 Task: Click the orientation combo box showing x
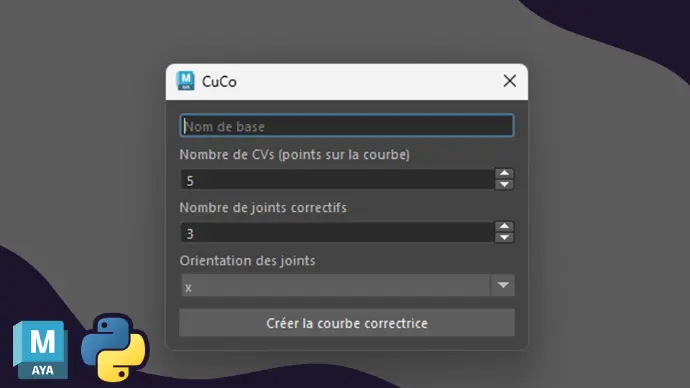click(x=347, y=285)
